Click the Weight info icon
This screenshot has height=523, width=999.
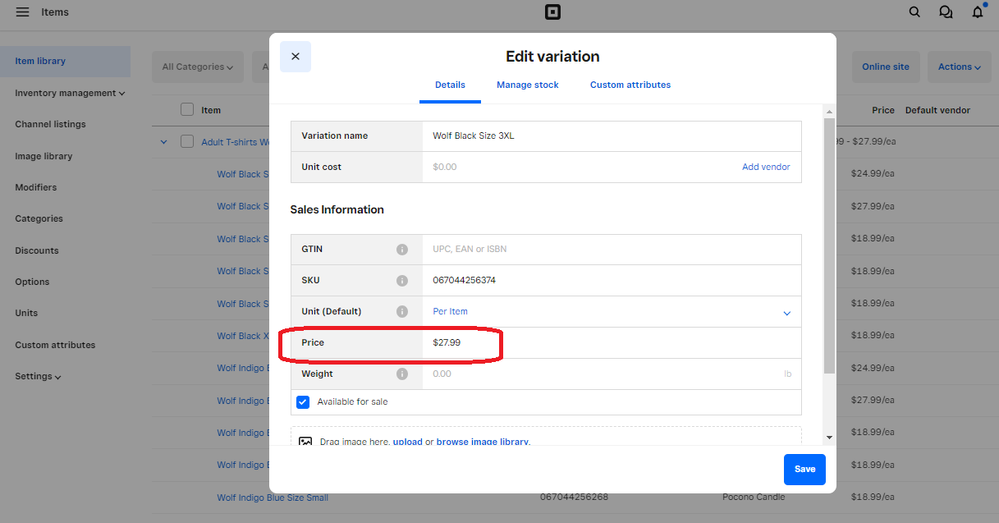coord(402,374)
